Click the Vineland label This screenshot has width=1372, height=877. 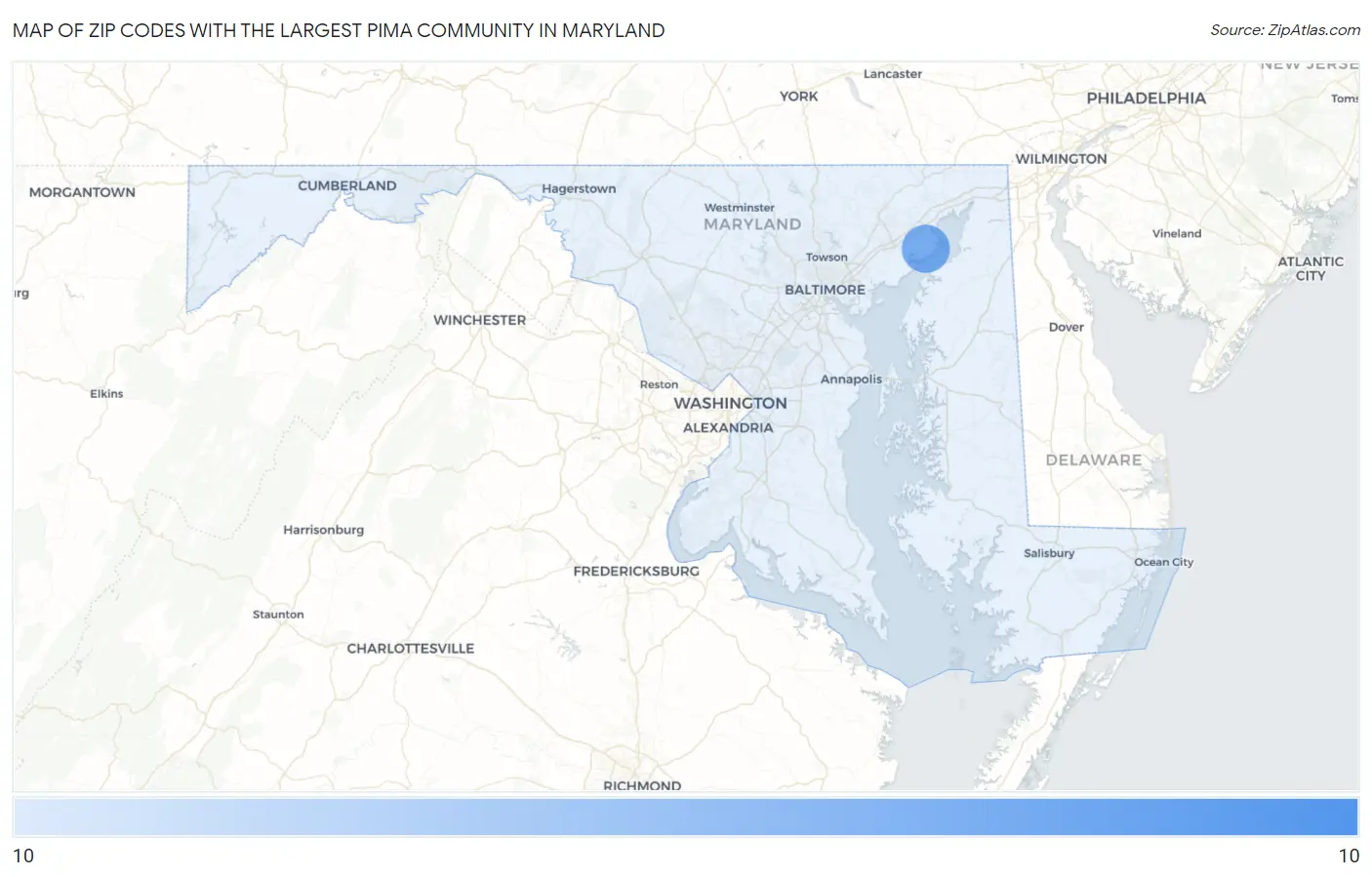tap(1177, 234)
